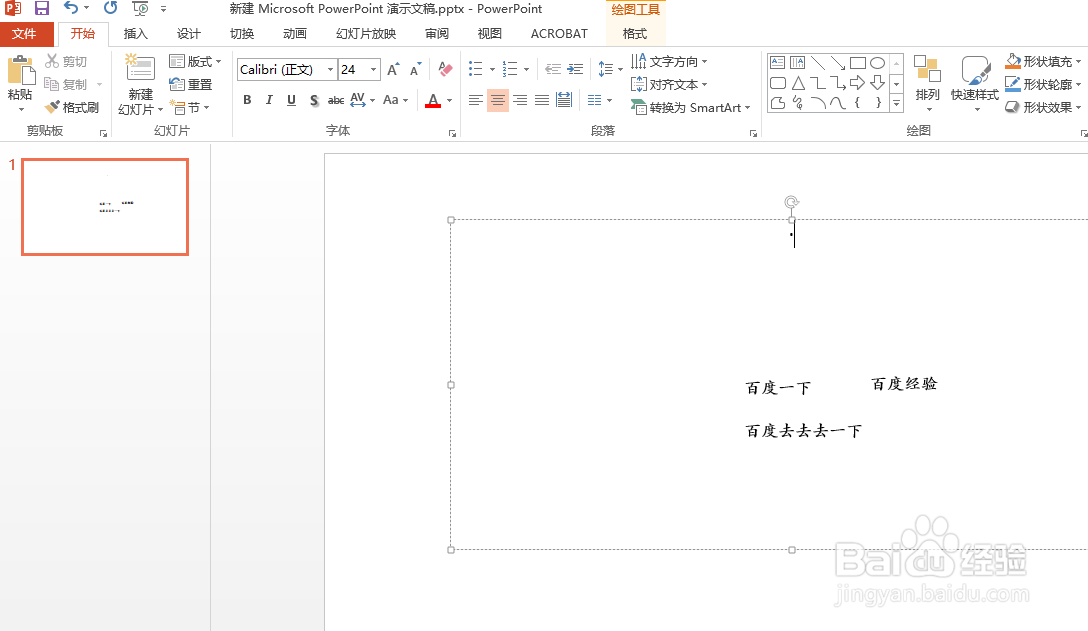This screenshot has height=631, width=1088.
Task: Apply the red font color
Action: (x=433, y=100)
